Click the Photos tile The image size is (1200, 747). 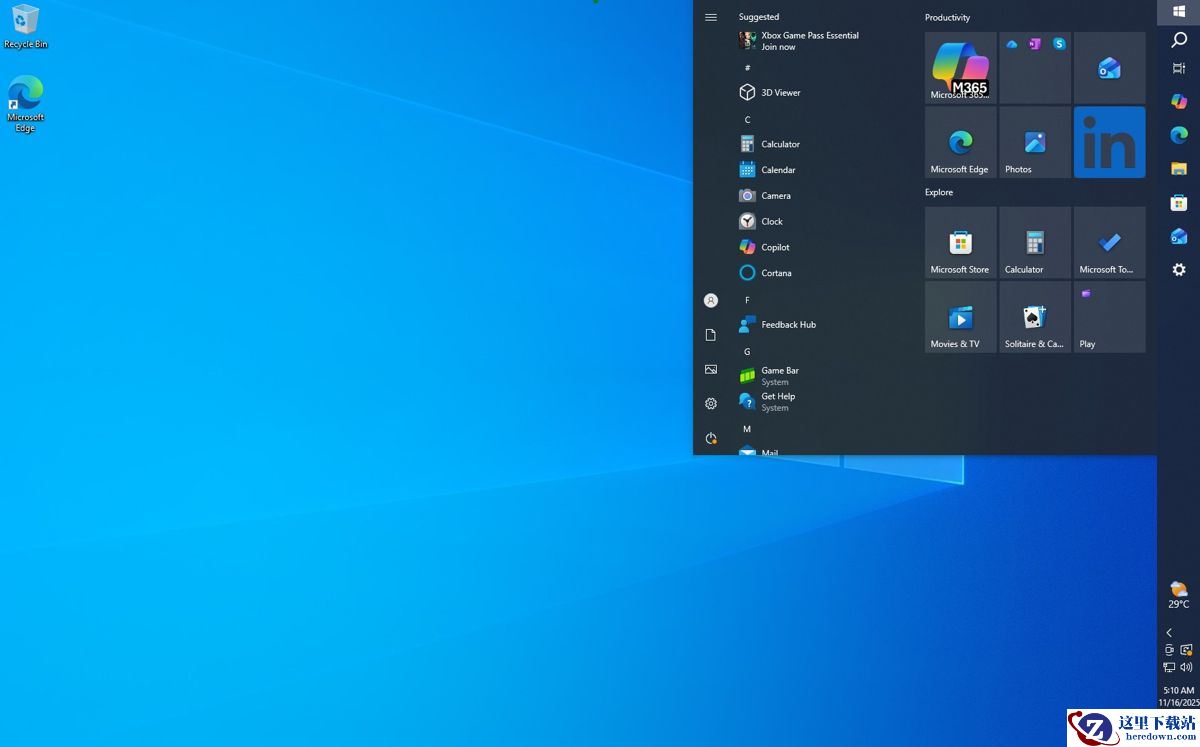(1035, 142)
